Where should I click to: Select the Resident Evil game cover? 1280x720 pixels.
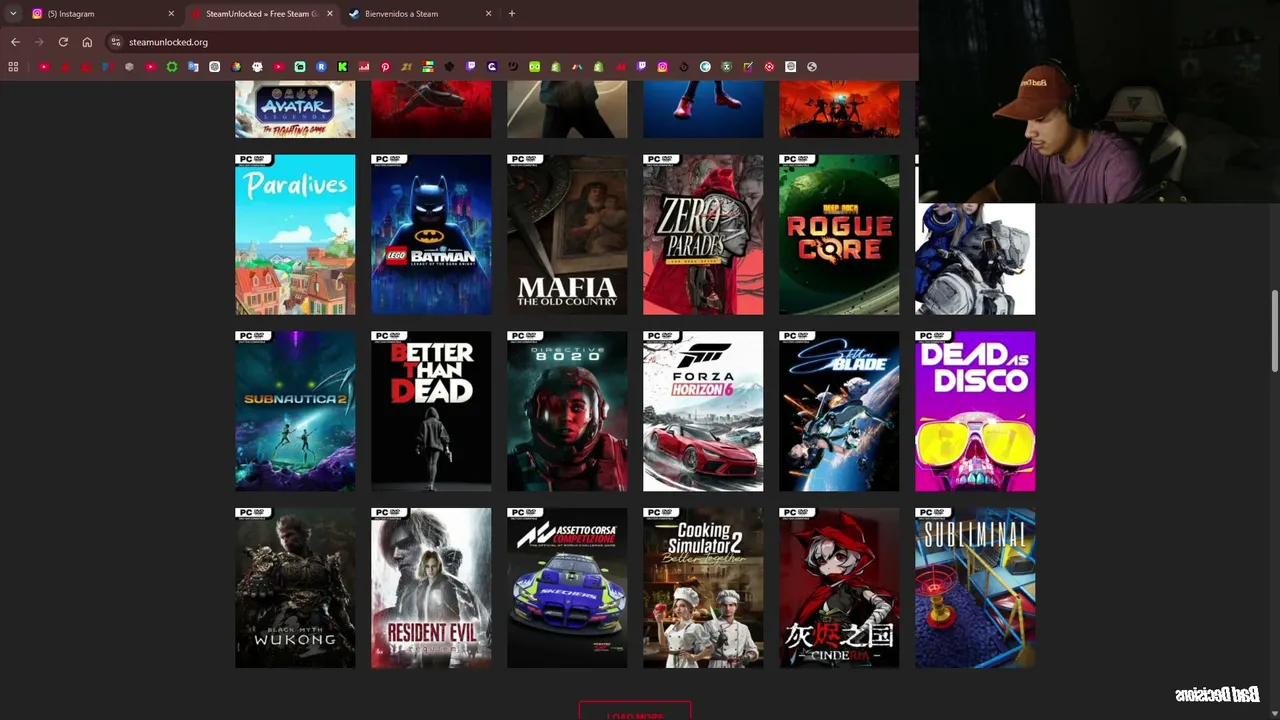point(431,588)
